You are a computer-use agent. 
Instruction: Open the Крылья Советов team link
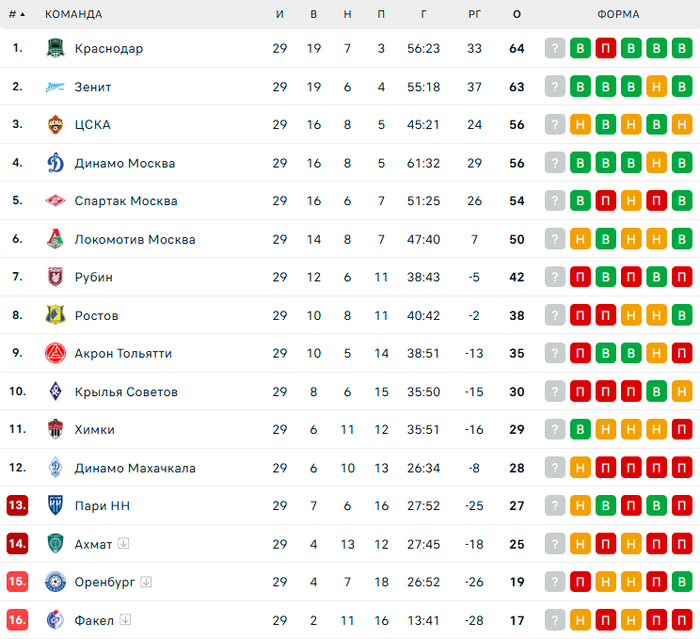(x=126, y=392)
